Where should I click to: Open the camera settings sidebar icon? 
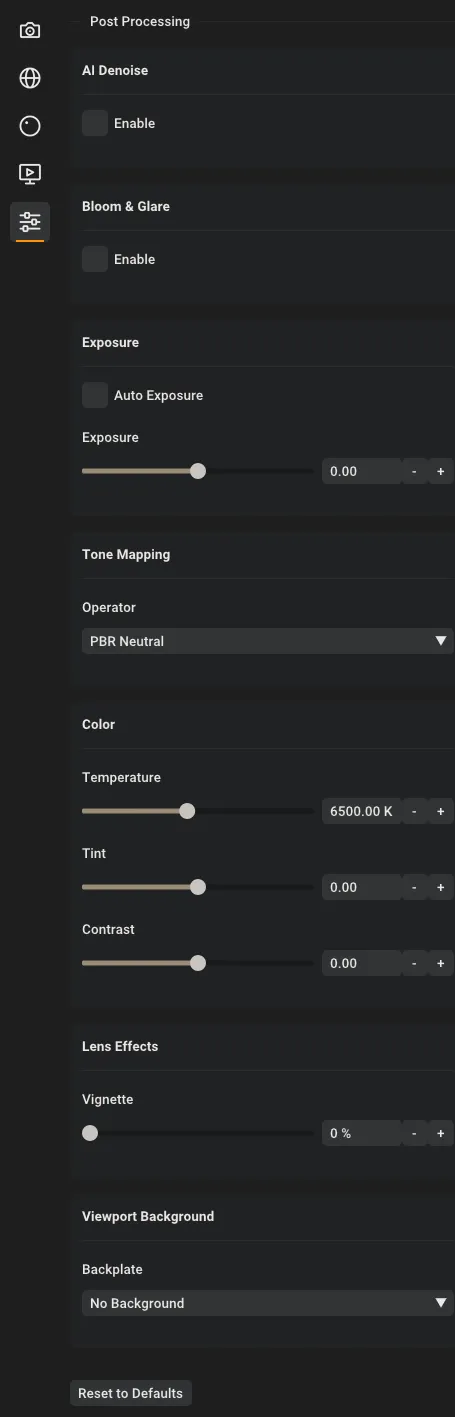pos(30,30)
